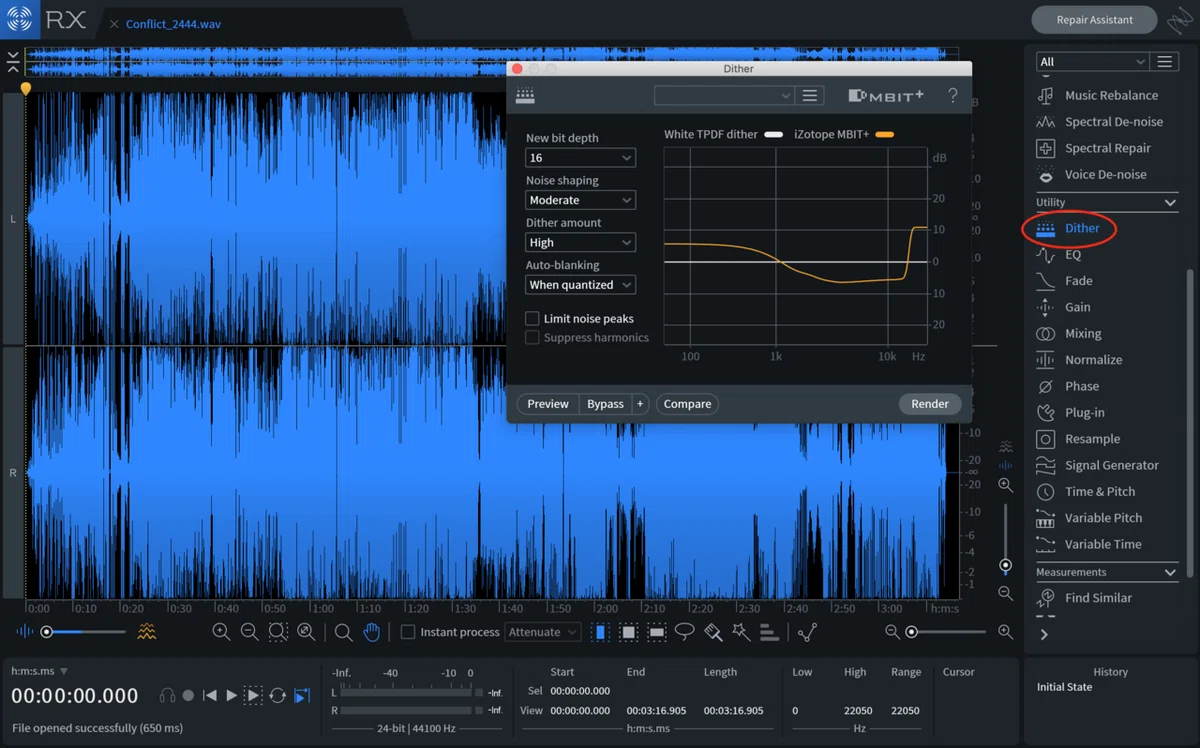Open the Dither amount dropdown

[x=580, y=242]
